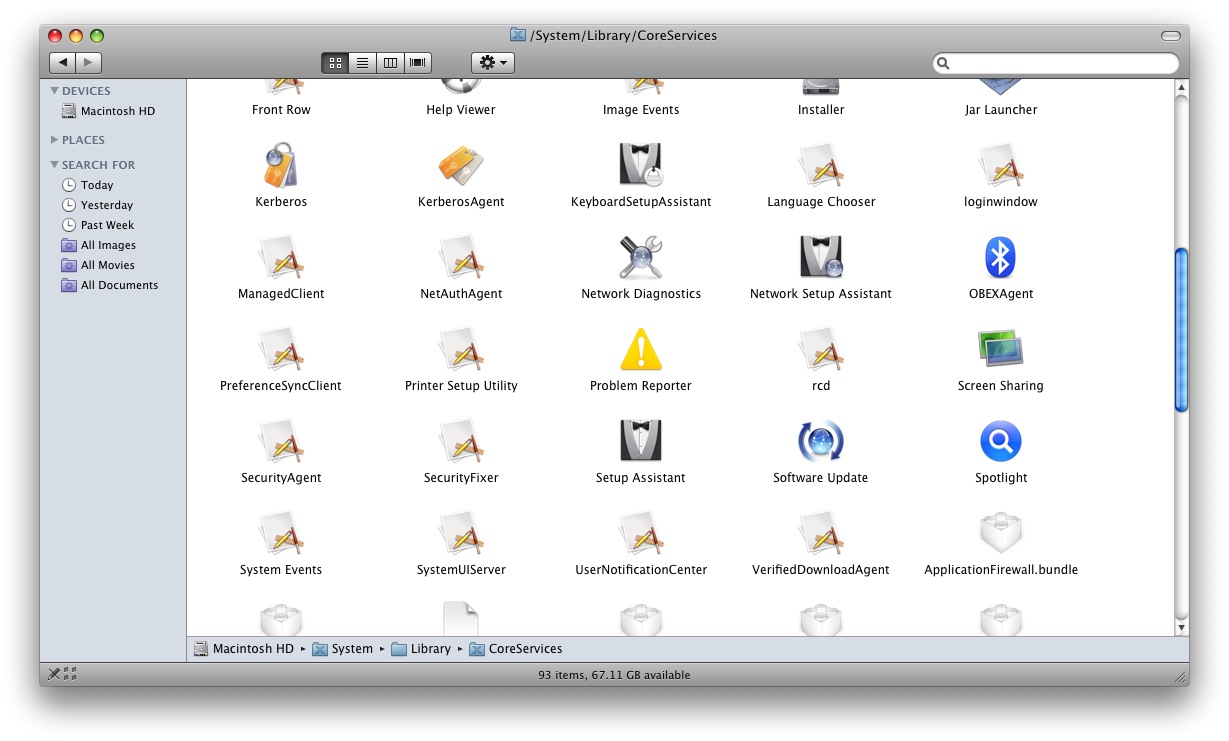Select the ManagedClient icon
This screenshot has height=741, width=1229.
click(281, 257)
